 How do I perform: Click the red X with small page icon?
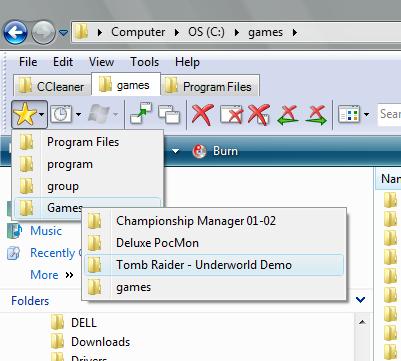point(259,115)
